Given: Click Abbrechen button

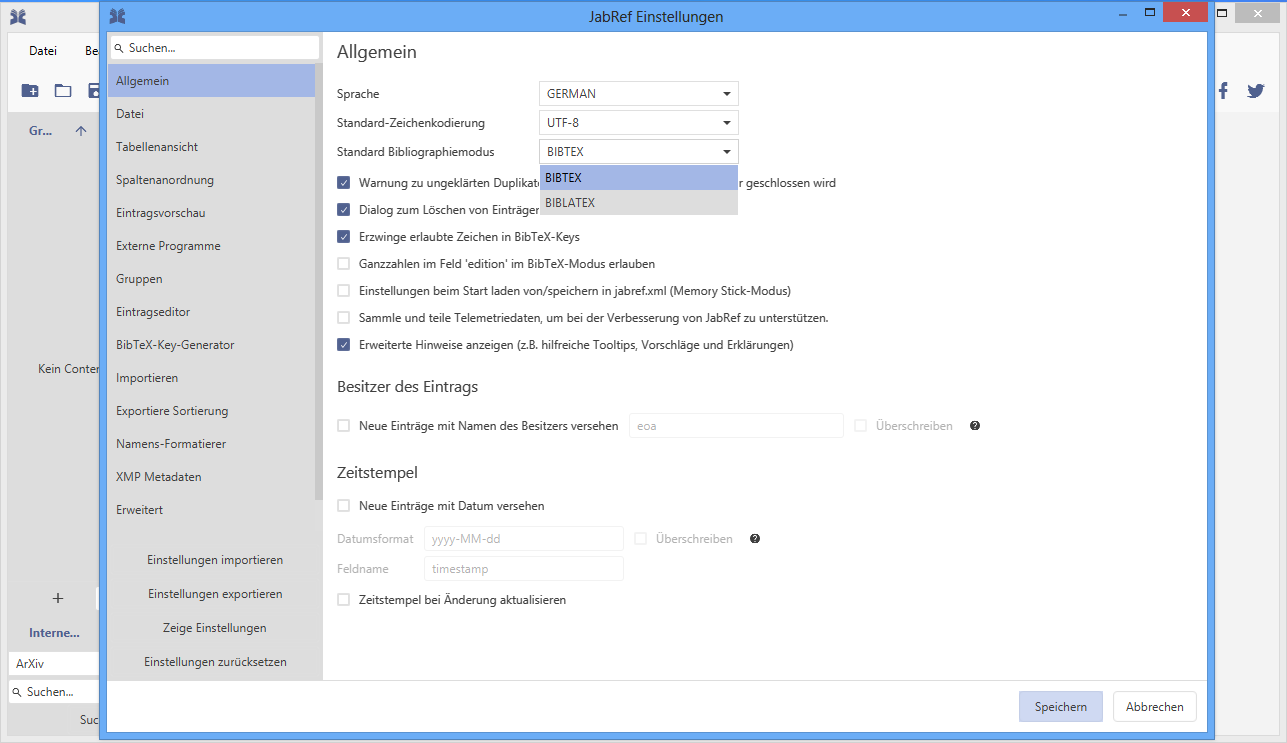Looking at the screenshot, I should click(x=1155, y=707).
